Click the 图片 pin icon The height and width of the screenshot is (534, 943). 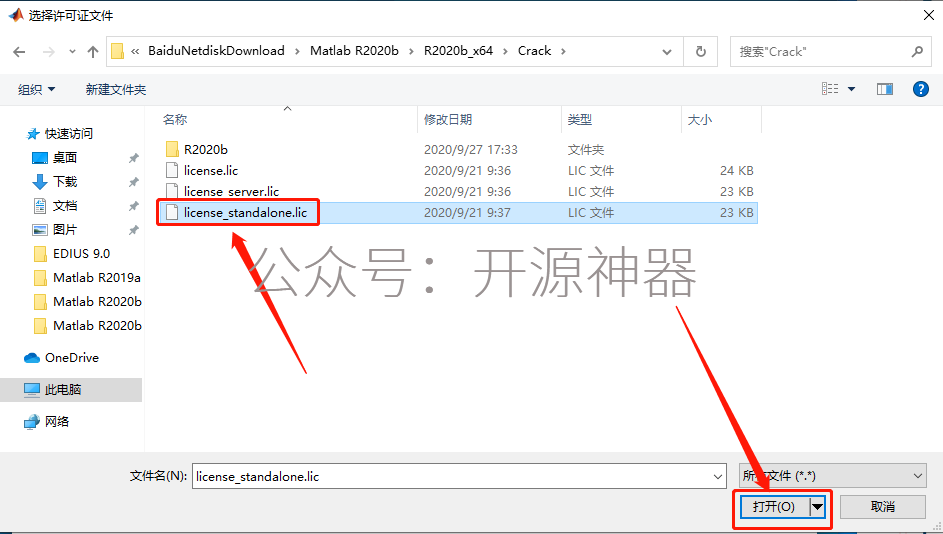134,230
